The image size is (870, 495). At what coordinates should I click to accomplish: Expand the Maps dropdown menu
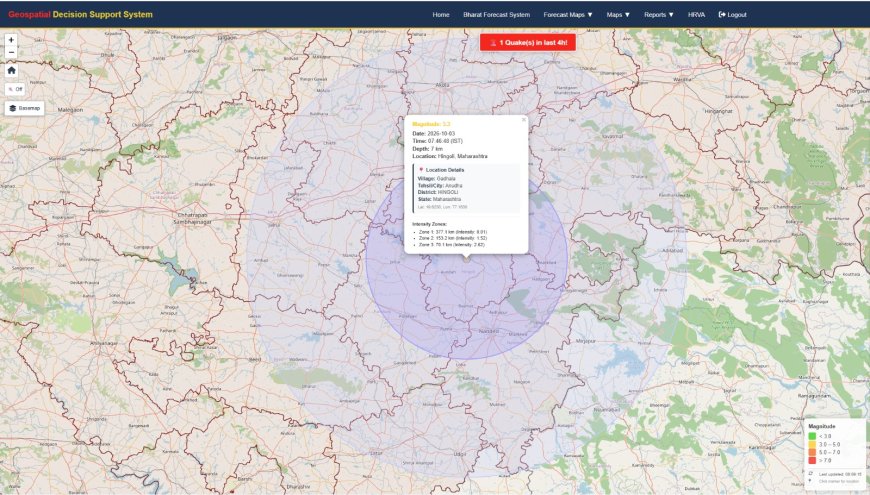coord(618,15)
